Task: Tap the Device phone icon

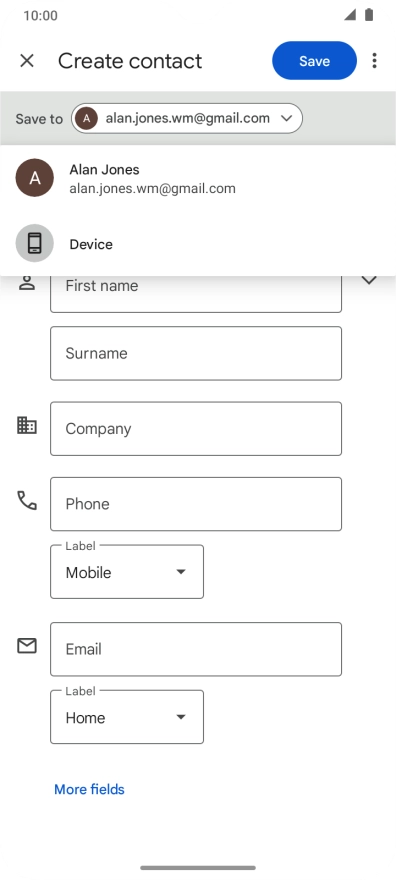Action: [x=35, y=244]
